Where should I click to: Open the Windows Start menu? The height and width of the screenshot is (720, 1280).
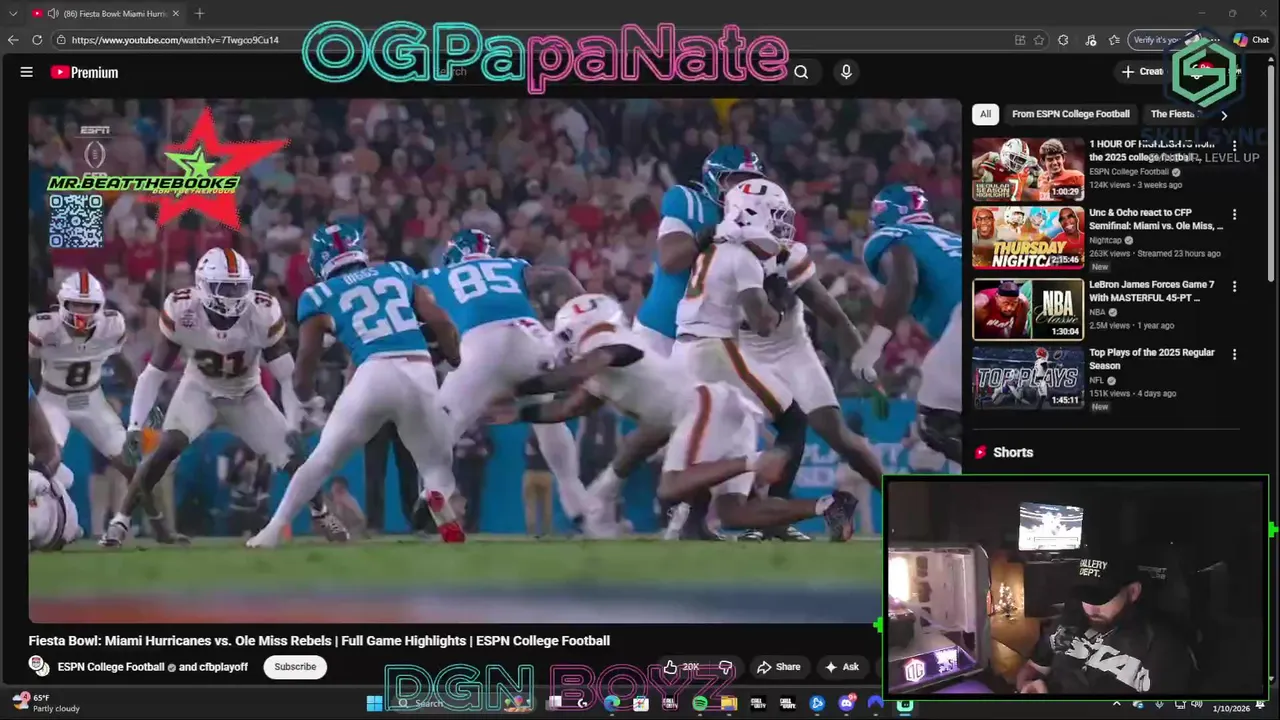point(374,703)
